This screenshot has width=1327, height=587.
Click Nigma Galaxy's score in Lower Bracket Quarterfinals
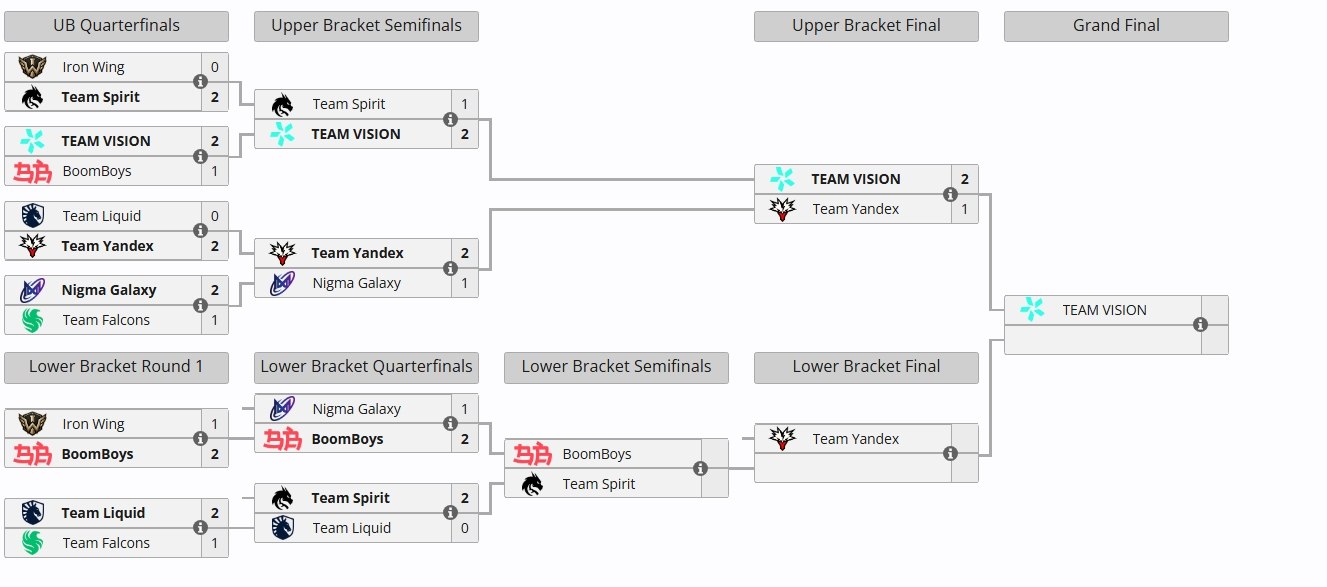click(465, 409)
